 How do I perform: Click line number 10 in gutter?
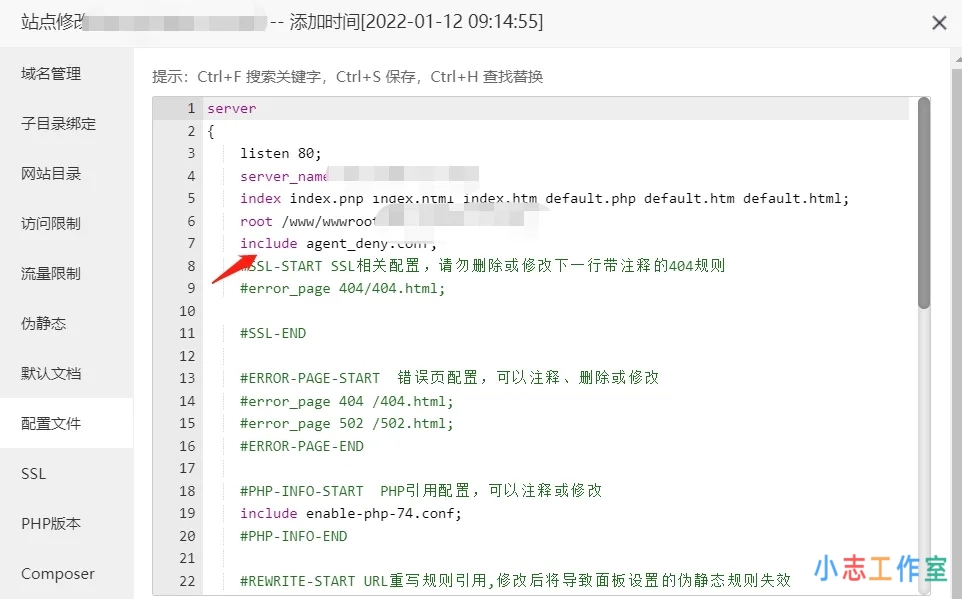pos(187,311)
